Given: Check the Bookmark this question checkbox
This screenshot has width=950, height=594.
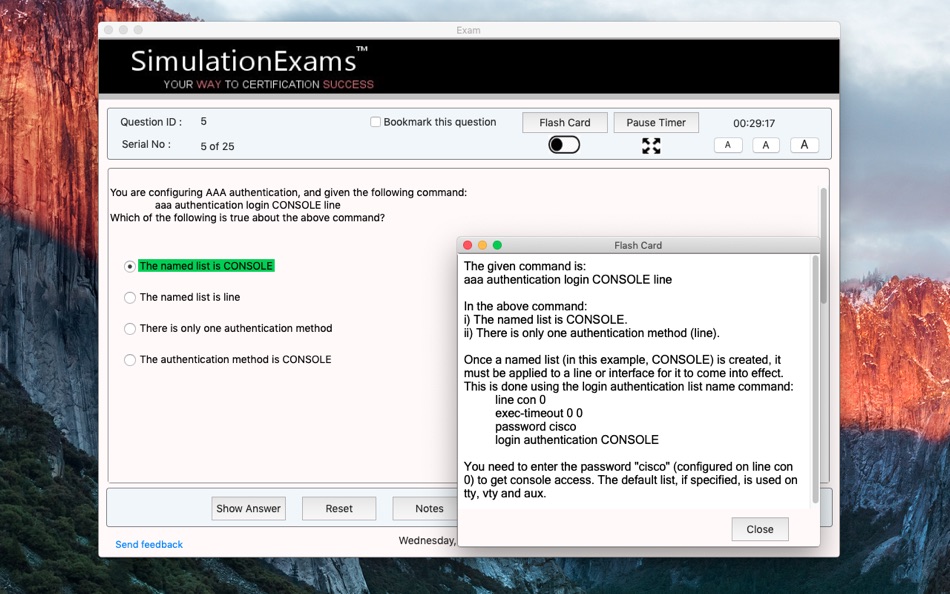Looking at the screenshot, I should 375,122.
